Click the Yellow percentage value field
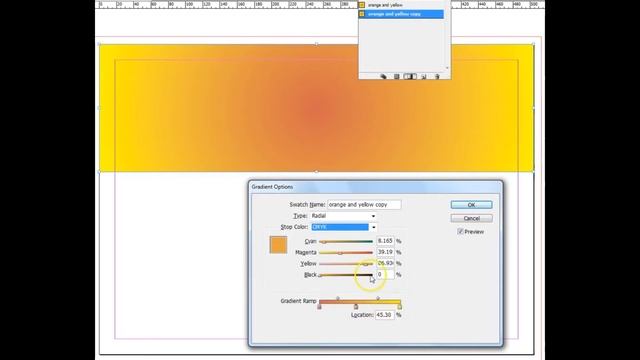 pyautogui.click(x=385, y=263)
